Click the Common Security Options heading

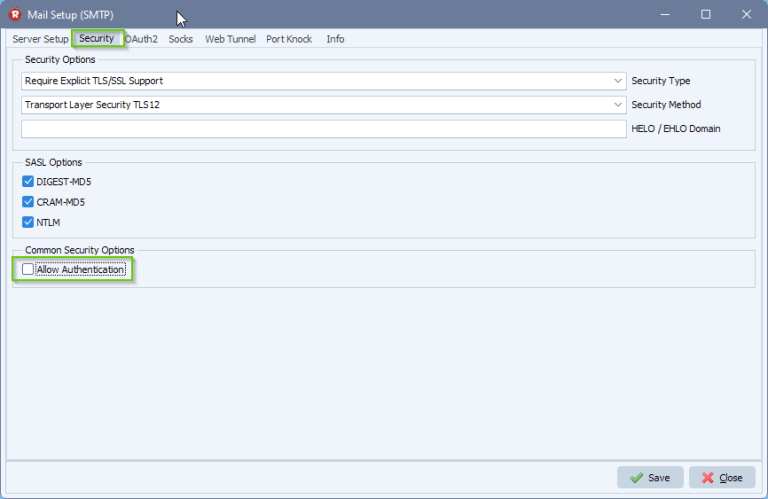pos(79,250)
